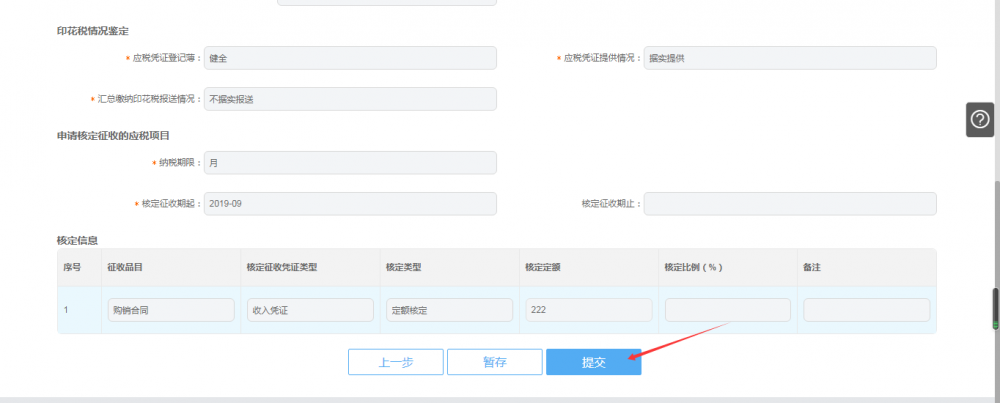Open the 汇总缴纳印花税报送情况 field
Image resolution: width=1000 pixels, height=403 pixels.
[350, 99]
